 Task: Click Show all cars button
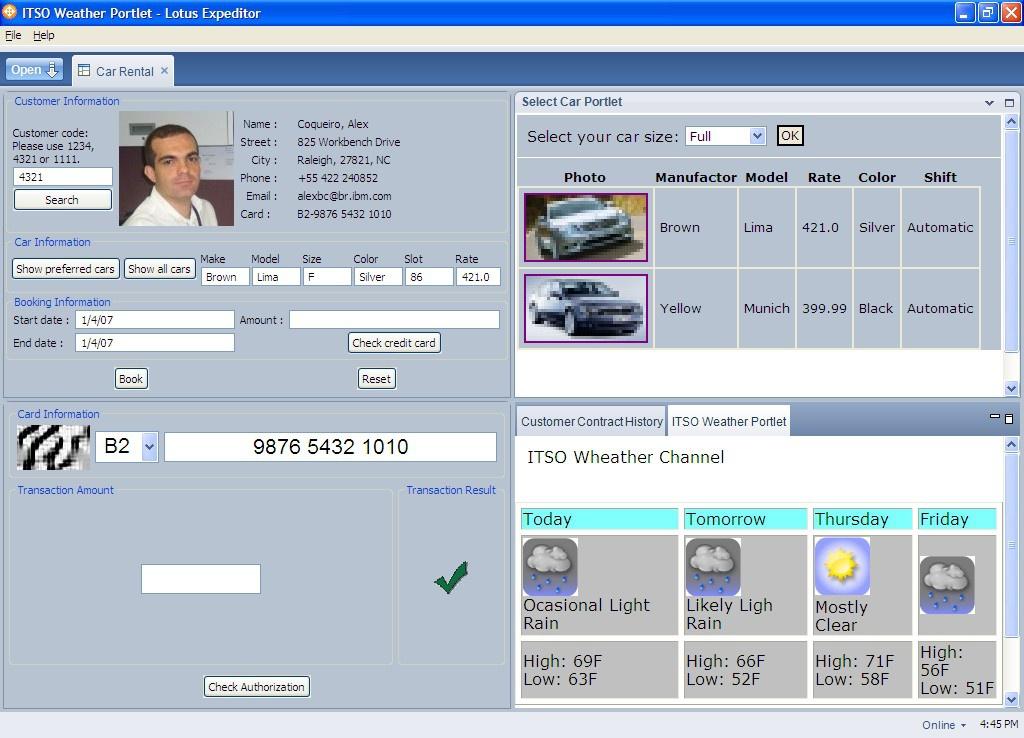(159, 269)
